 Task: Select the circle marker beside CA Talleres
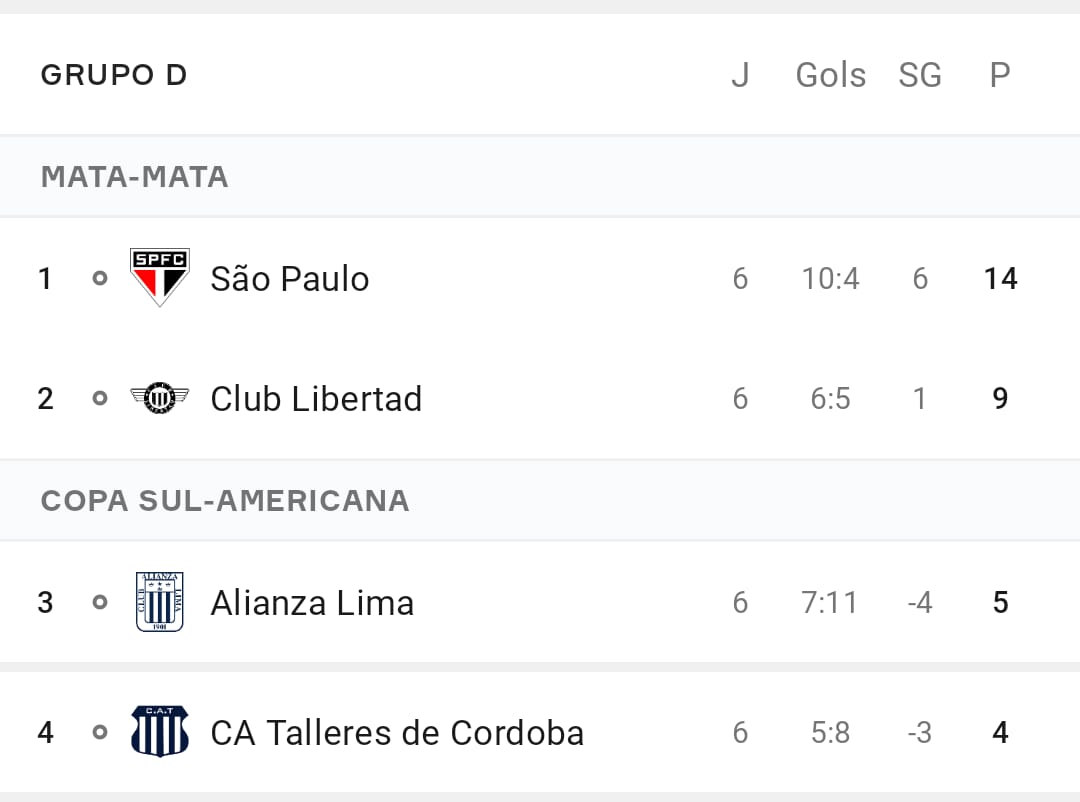pos(100,732)
